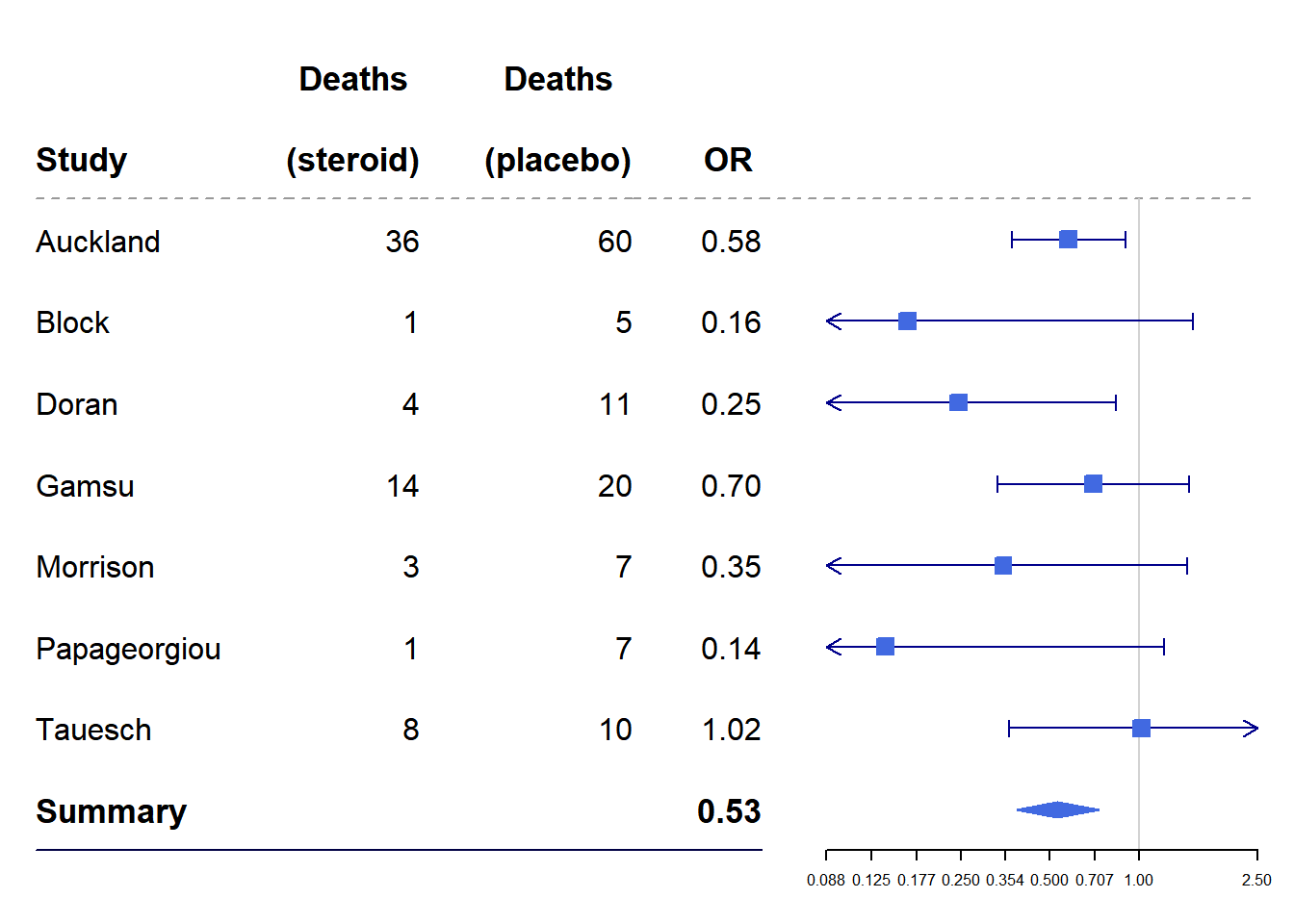Click the Tauesch study square marker
This screenshot has height=924, width=1294.
tap(1141, 729)
